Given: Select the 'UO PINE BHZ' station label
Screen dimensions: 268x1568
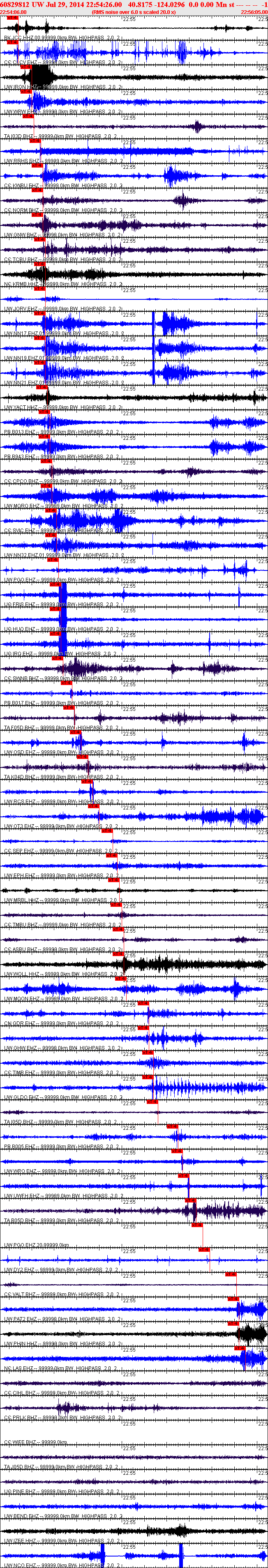Looking at the screenshot, I should (20, 1491).
